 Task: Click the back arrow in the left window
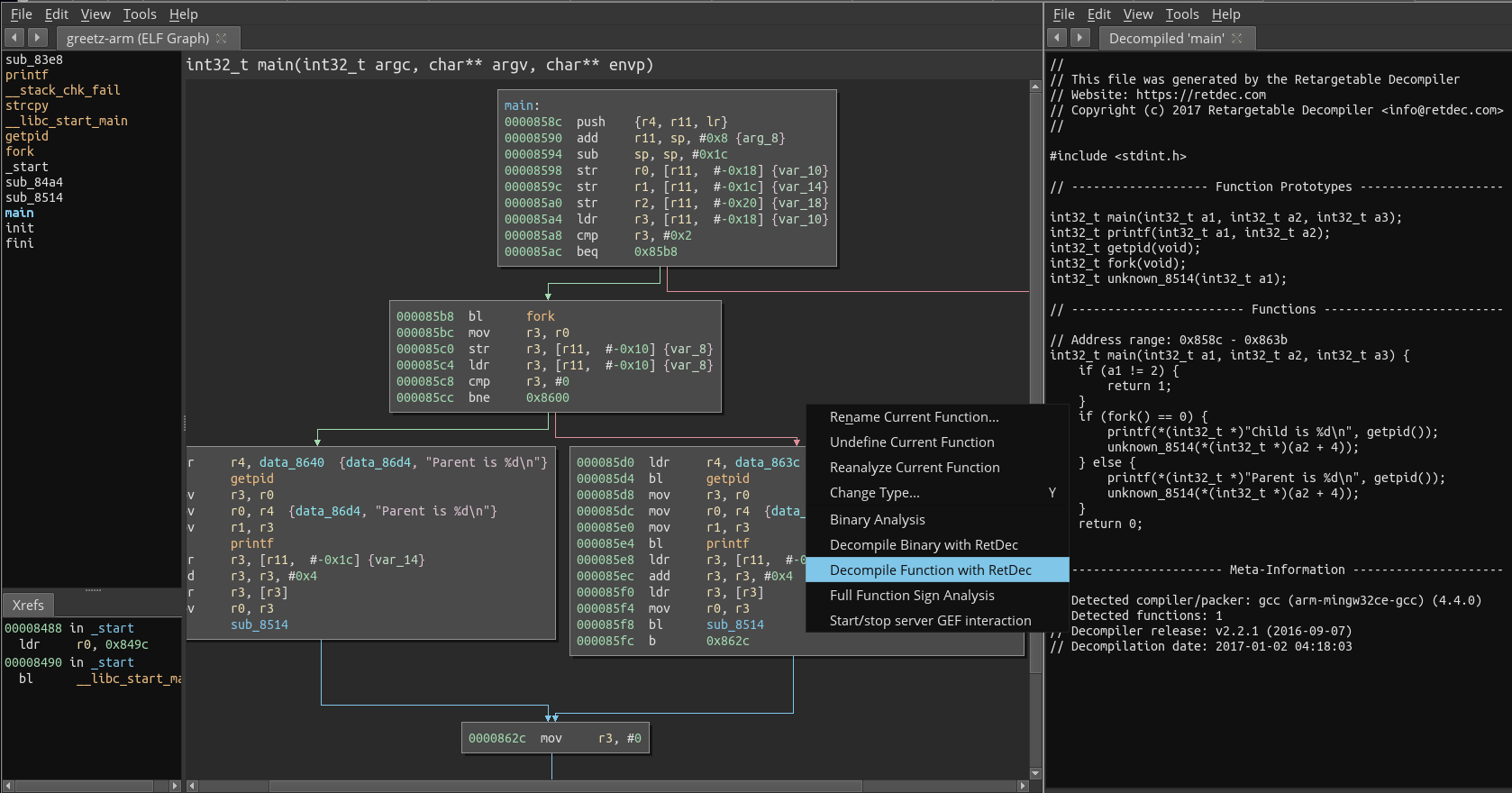(14, 37)
